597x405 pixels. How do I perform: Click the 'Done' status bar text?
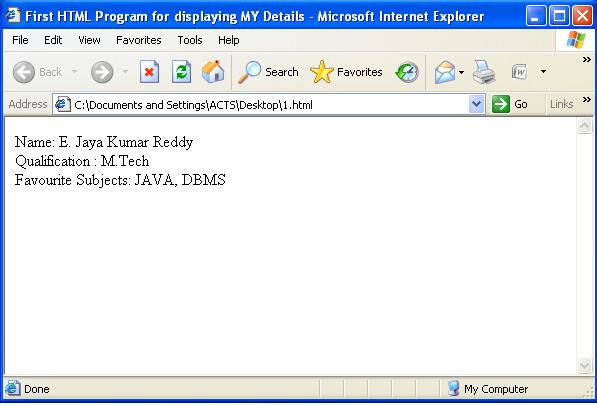tap(37, 389)
